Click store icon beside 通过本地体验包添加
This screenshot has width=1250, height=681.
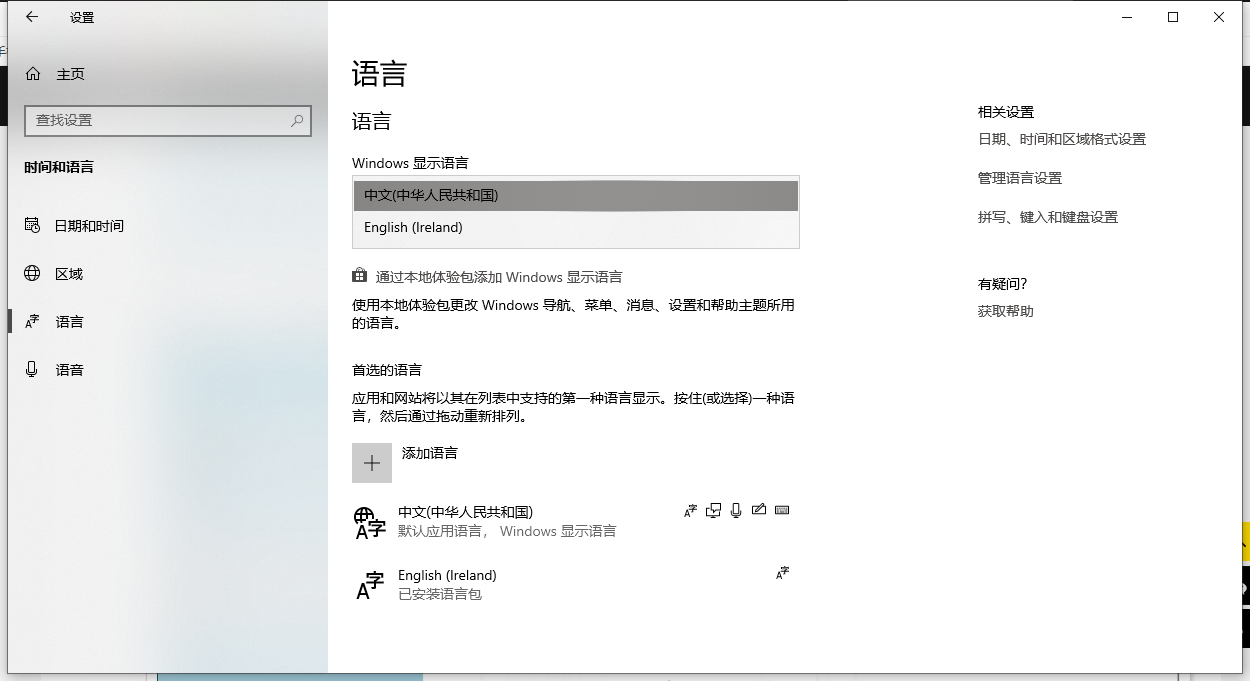(360, 276)
